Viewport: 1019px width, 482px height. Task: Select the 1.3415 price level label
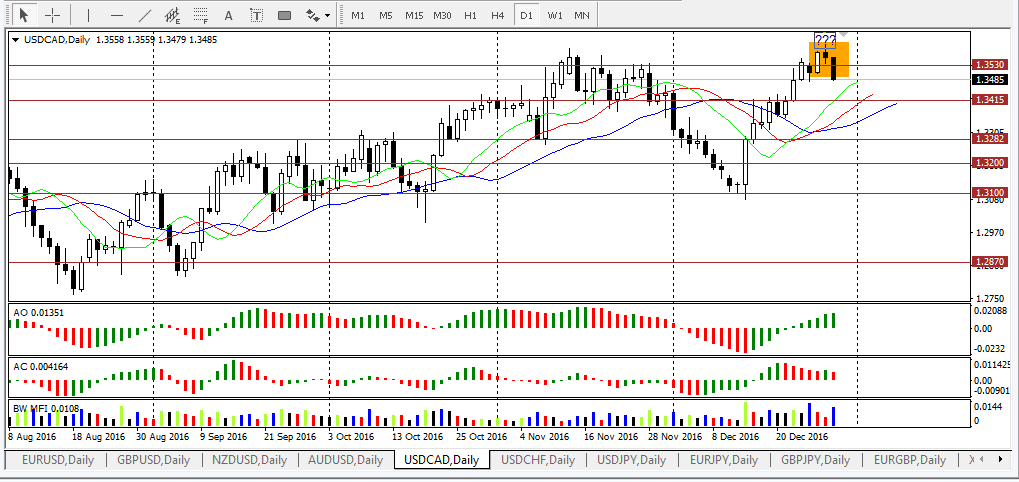[990, 100]
